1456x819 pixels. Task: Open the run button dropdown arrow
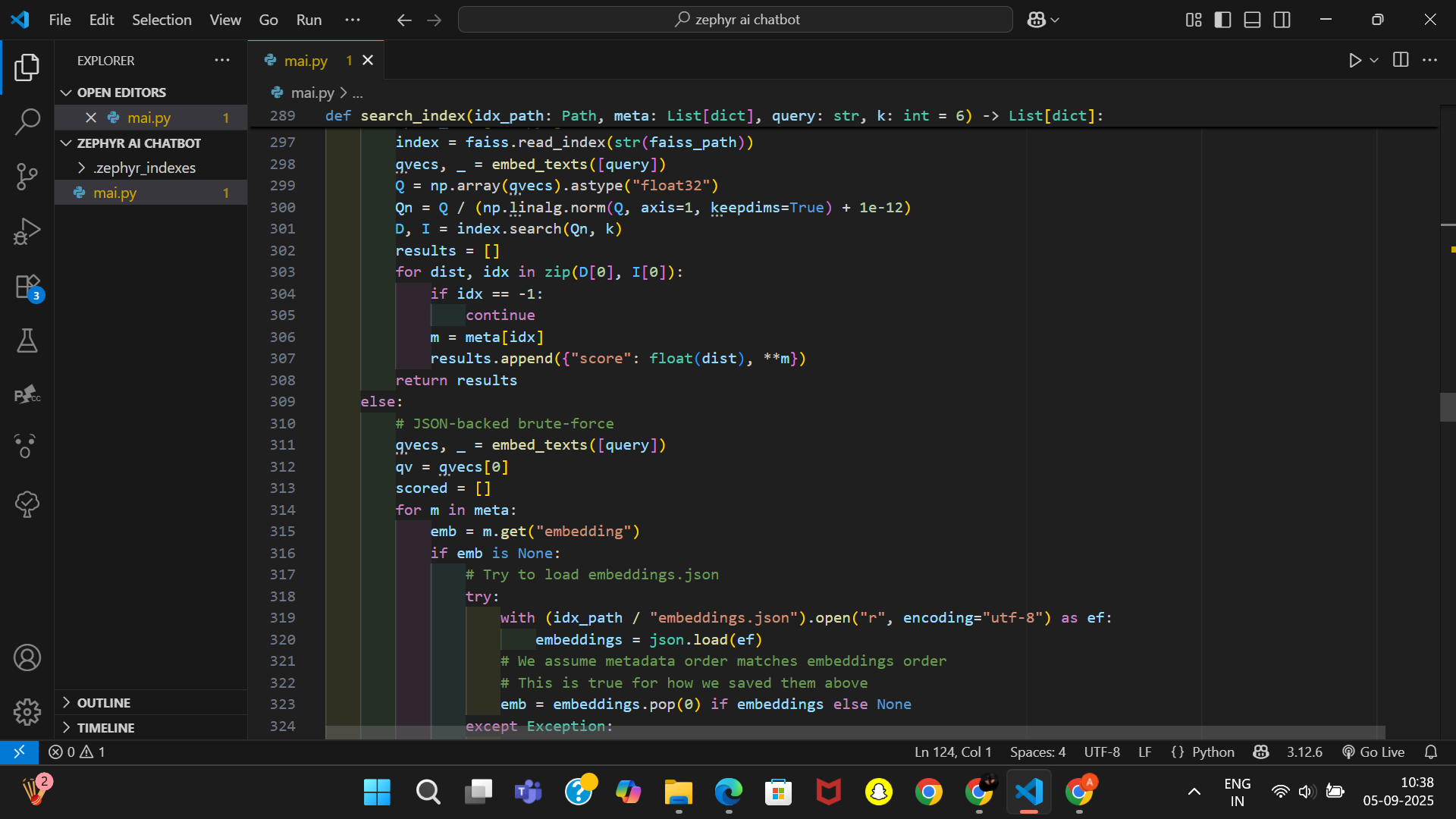point(1374,61)
